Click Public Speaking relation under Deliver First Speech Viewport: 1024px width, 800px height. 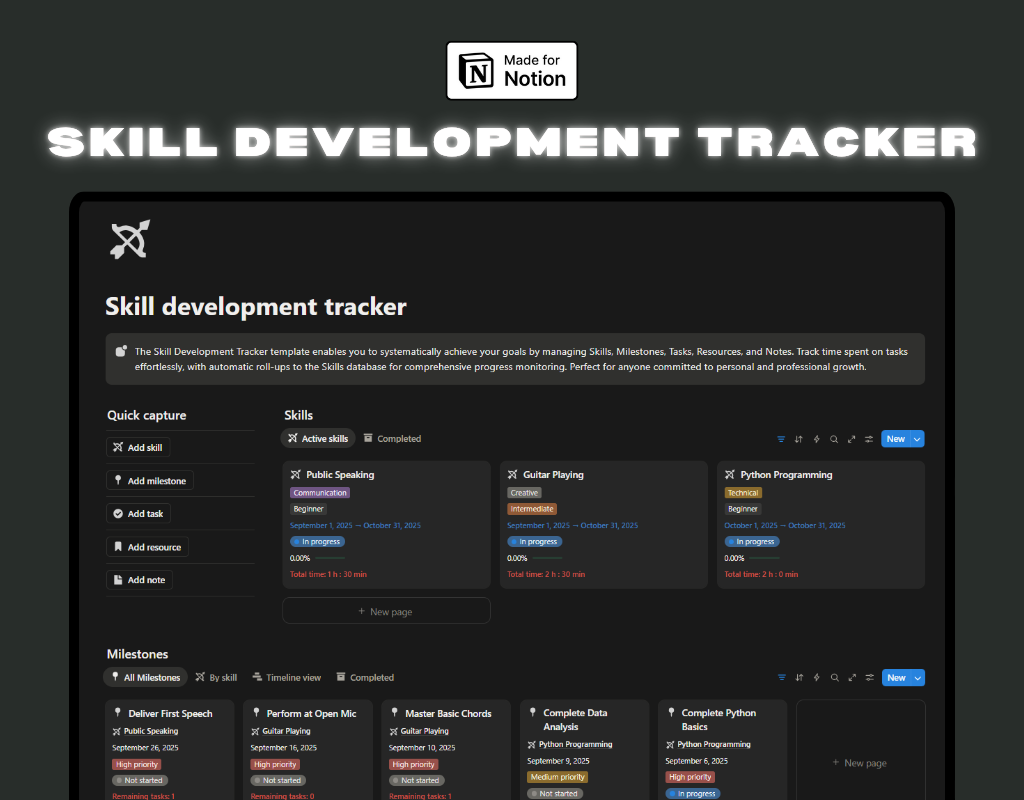(x=145, y=731)
